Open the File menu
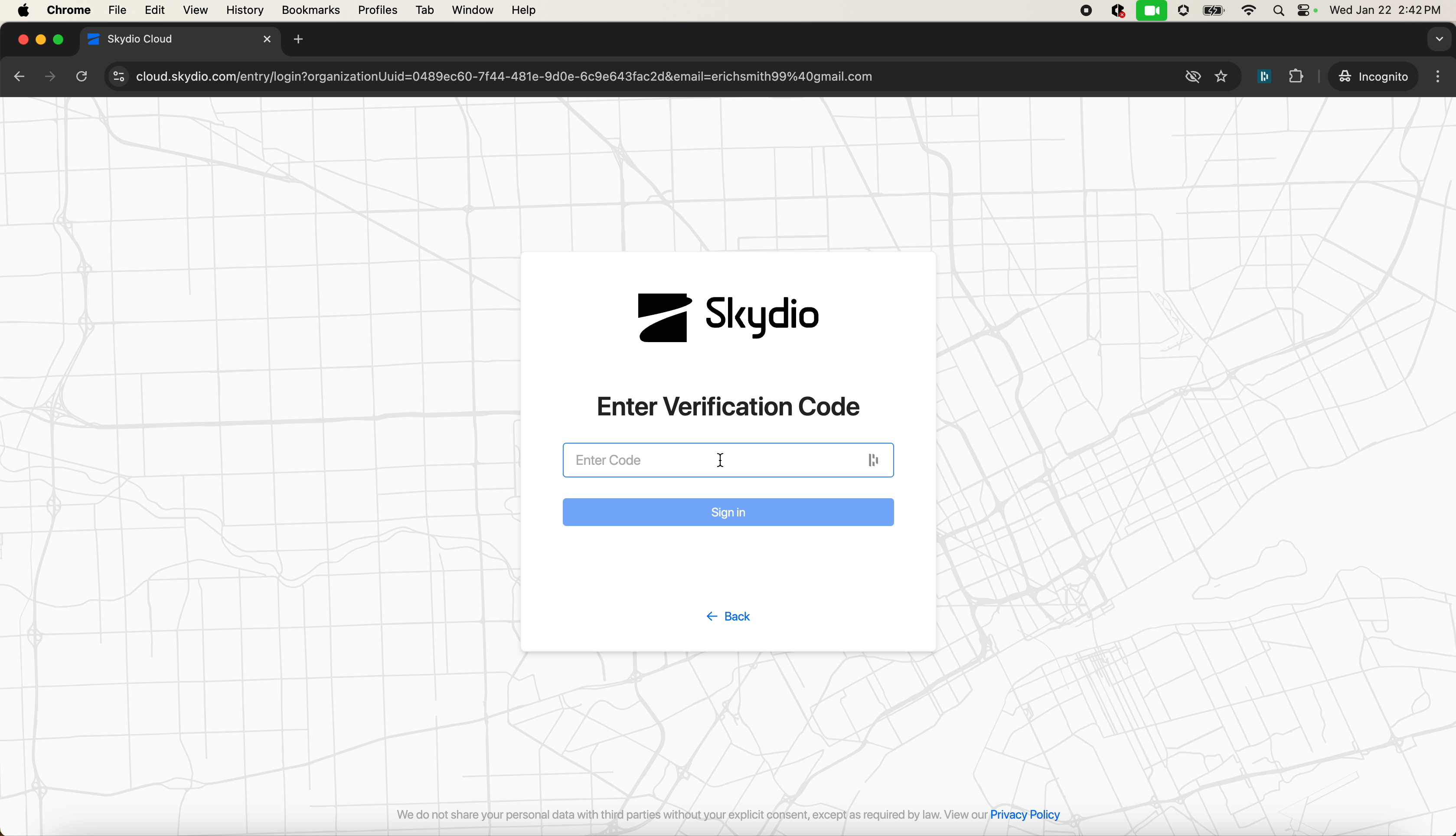This screenshot has width=1456, height=836. click(118, 10)
